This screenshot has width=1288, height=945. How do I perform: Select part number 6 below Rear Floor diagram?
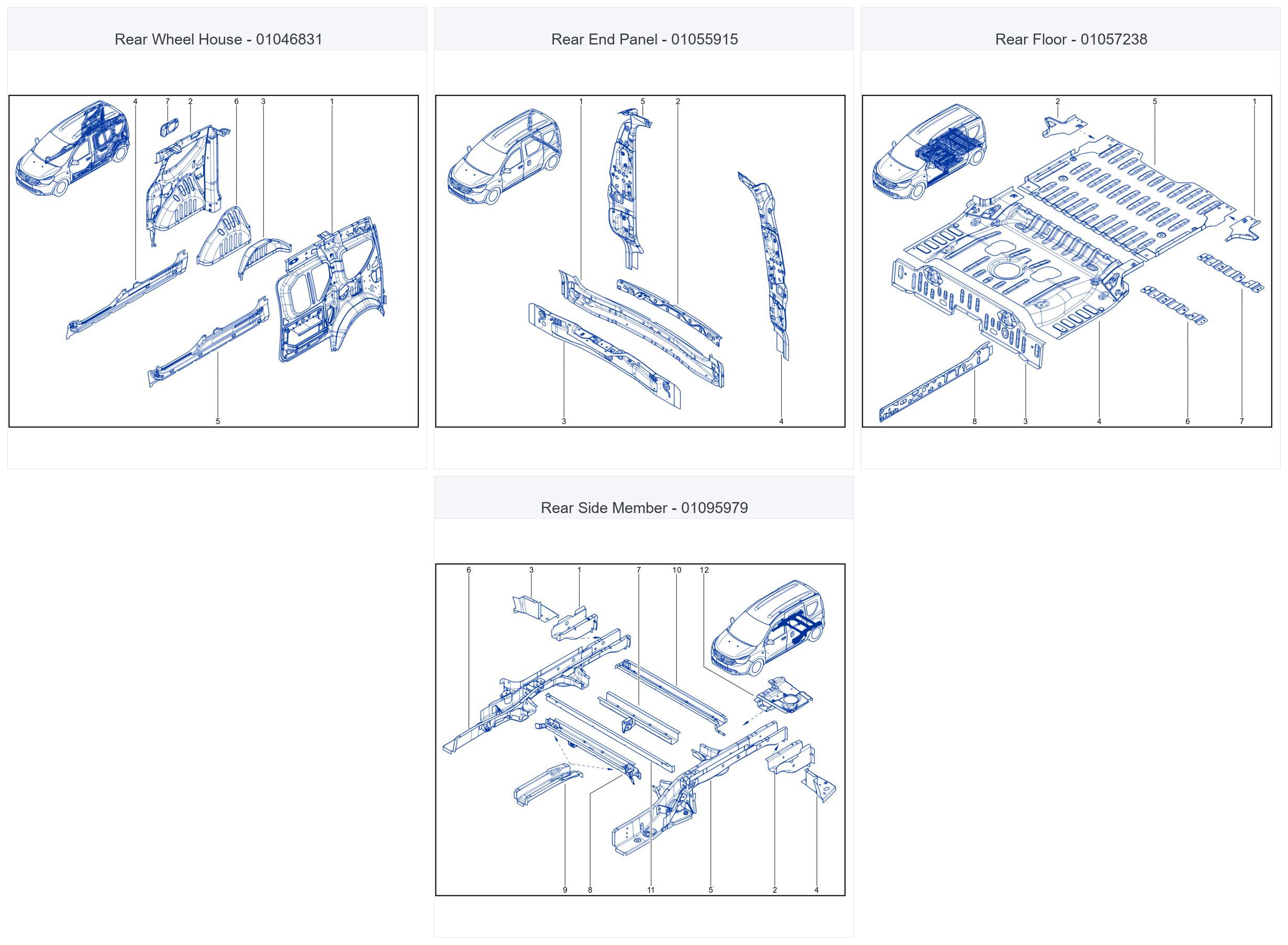click(1187, 421)
